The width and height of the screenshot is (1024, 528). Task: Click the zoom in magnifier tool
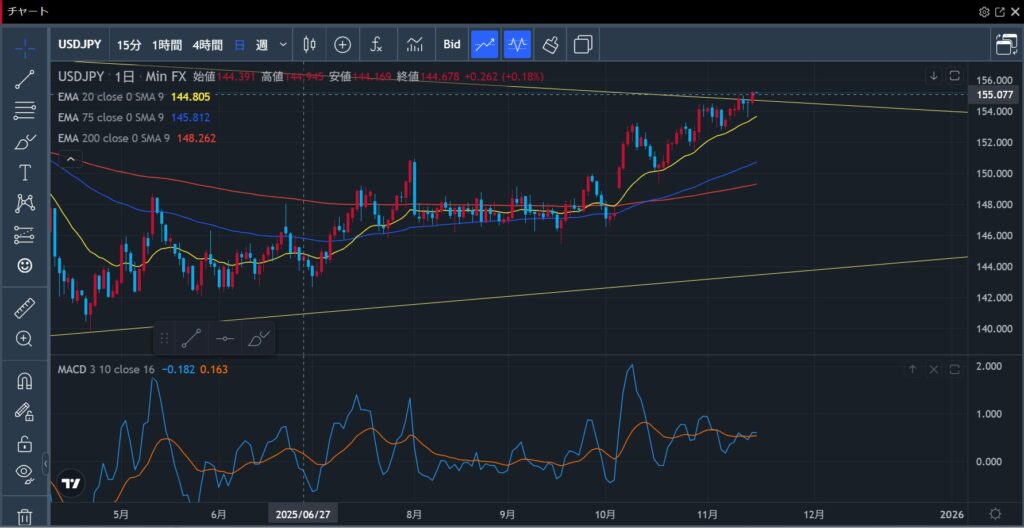click(x=25, y=338)
